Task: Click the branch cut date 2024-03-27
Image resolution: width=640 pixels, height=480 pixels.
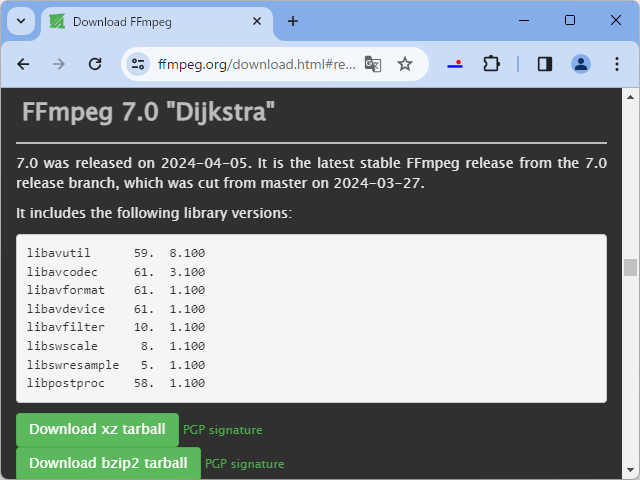Action: coord(378,183)
